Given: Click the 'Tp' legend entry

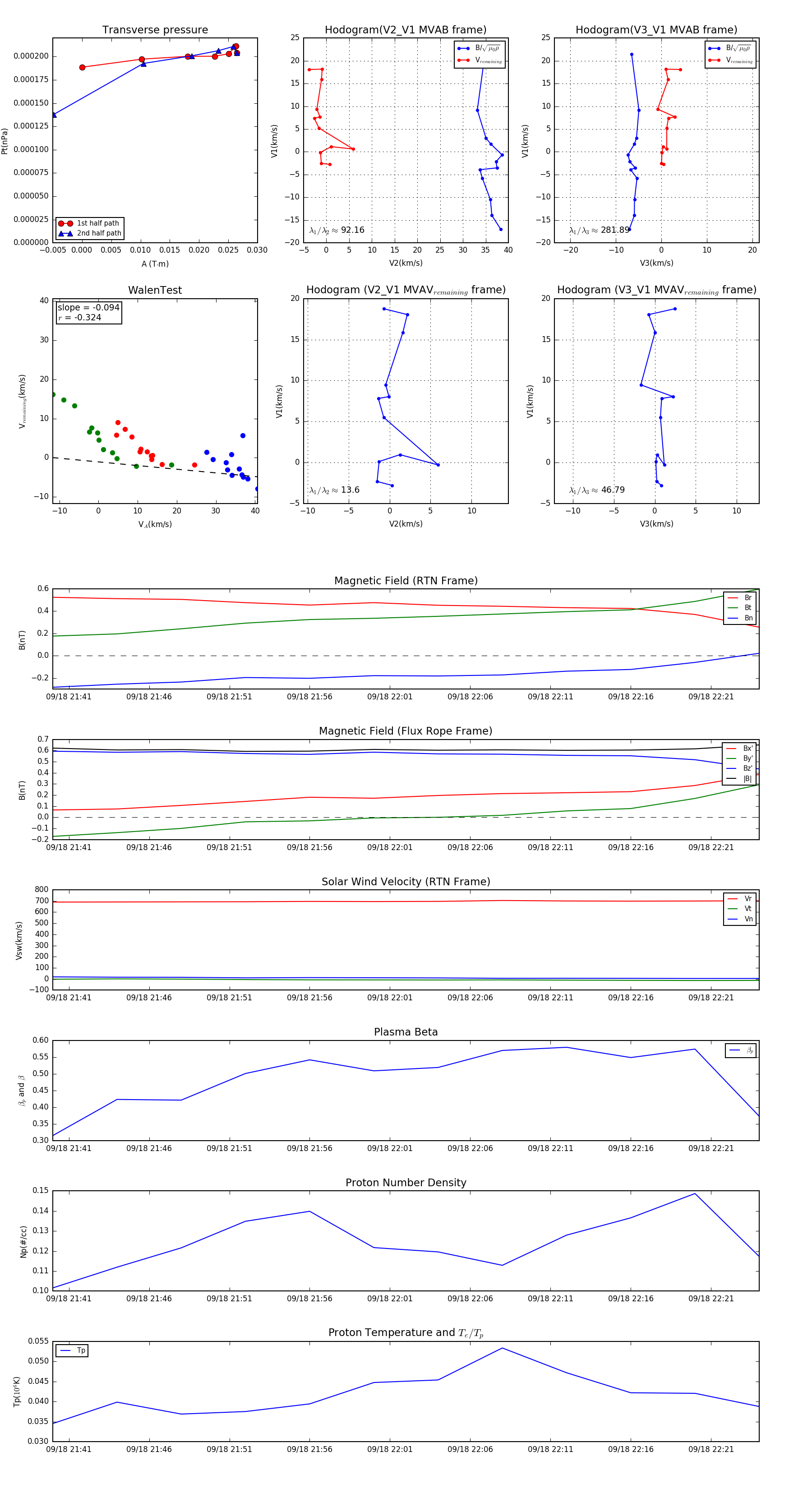Looking at the screenshot, I should click(x=72, y=1351).
